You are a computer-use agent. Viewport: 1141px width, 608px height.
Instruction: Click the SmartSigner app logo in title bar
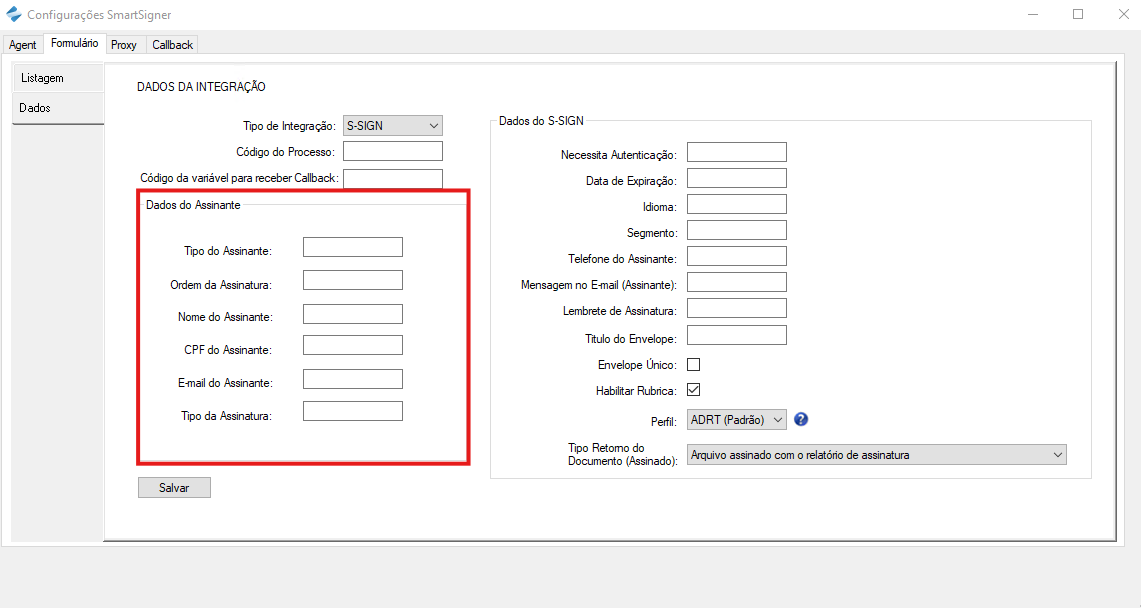click(13, 15)
